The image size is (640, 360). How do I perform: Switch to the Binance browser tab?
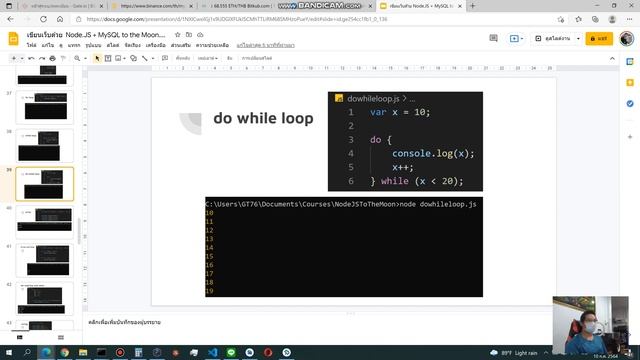pos(152,6)
